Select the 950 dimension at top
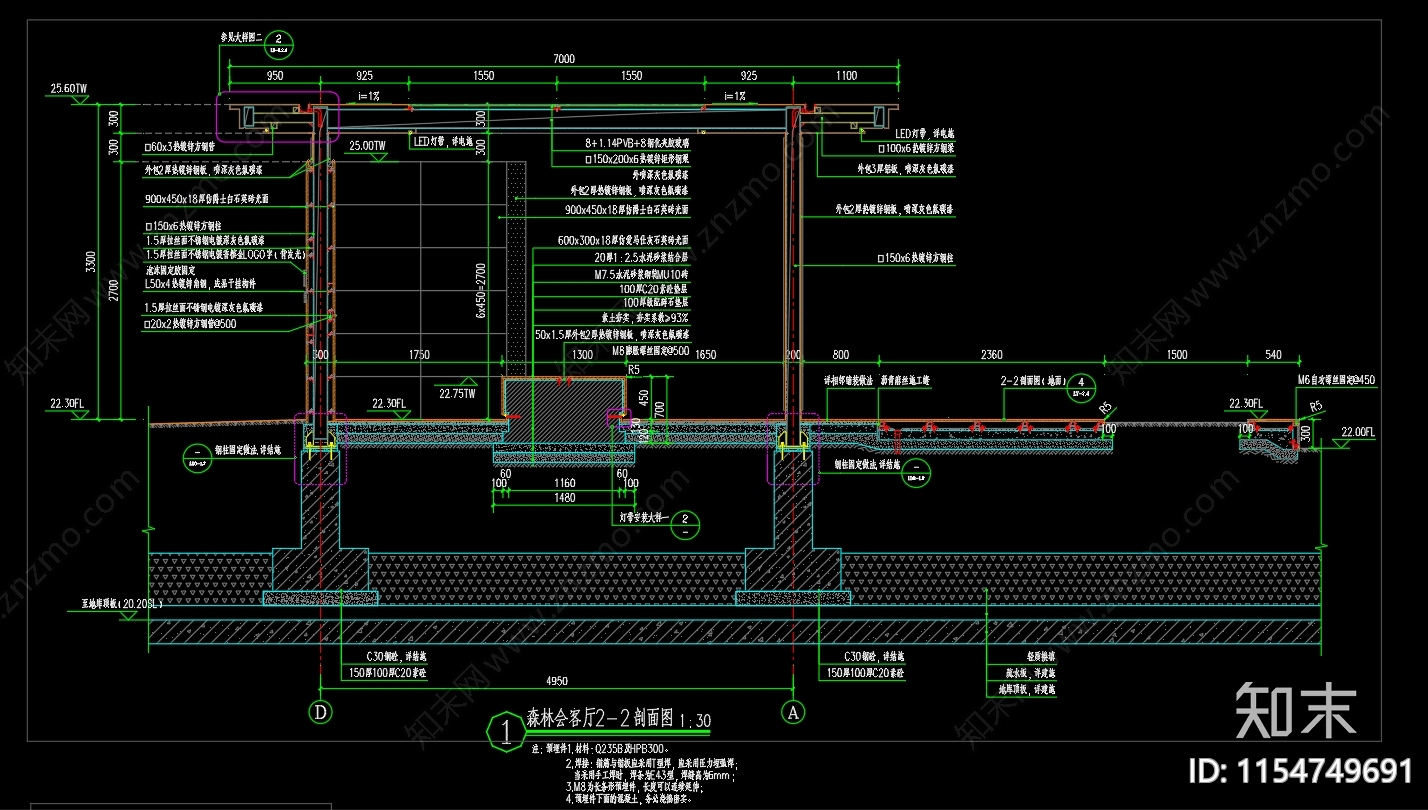The image size is (1428, 810). tap(274, 76)
